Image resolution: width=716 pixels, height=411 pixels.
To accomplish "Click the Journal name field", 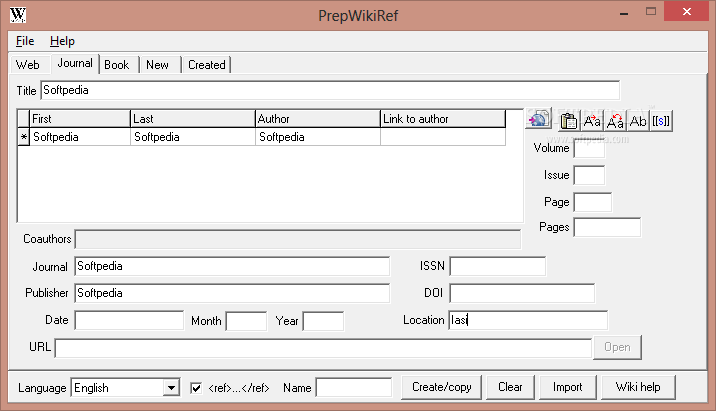I will 232,266.
